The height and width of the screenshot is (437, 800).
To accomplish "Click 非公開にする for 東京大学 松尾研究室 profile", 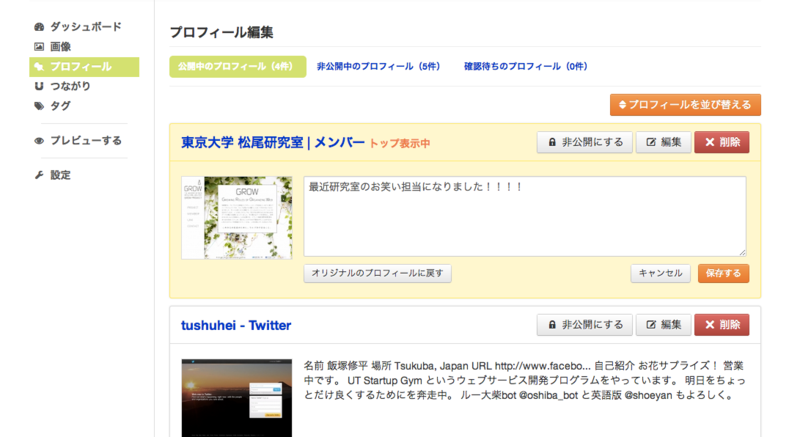I will [585, 142].
